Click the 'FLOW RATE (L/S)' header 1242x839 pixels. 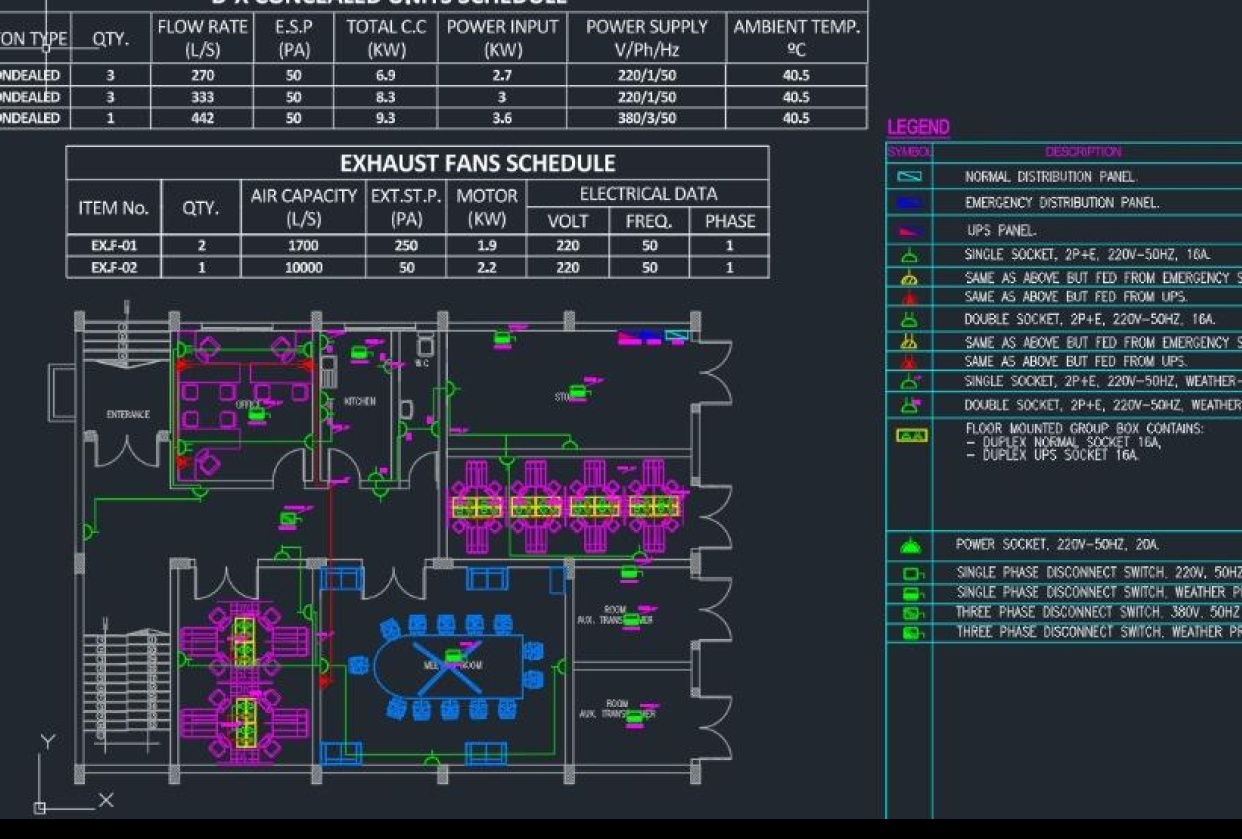(x=202, y=38)
